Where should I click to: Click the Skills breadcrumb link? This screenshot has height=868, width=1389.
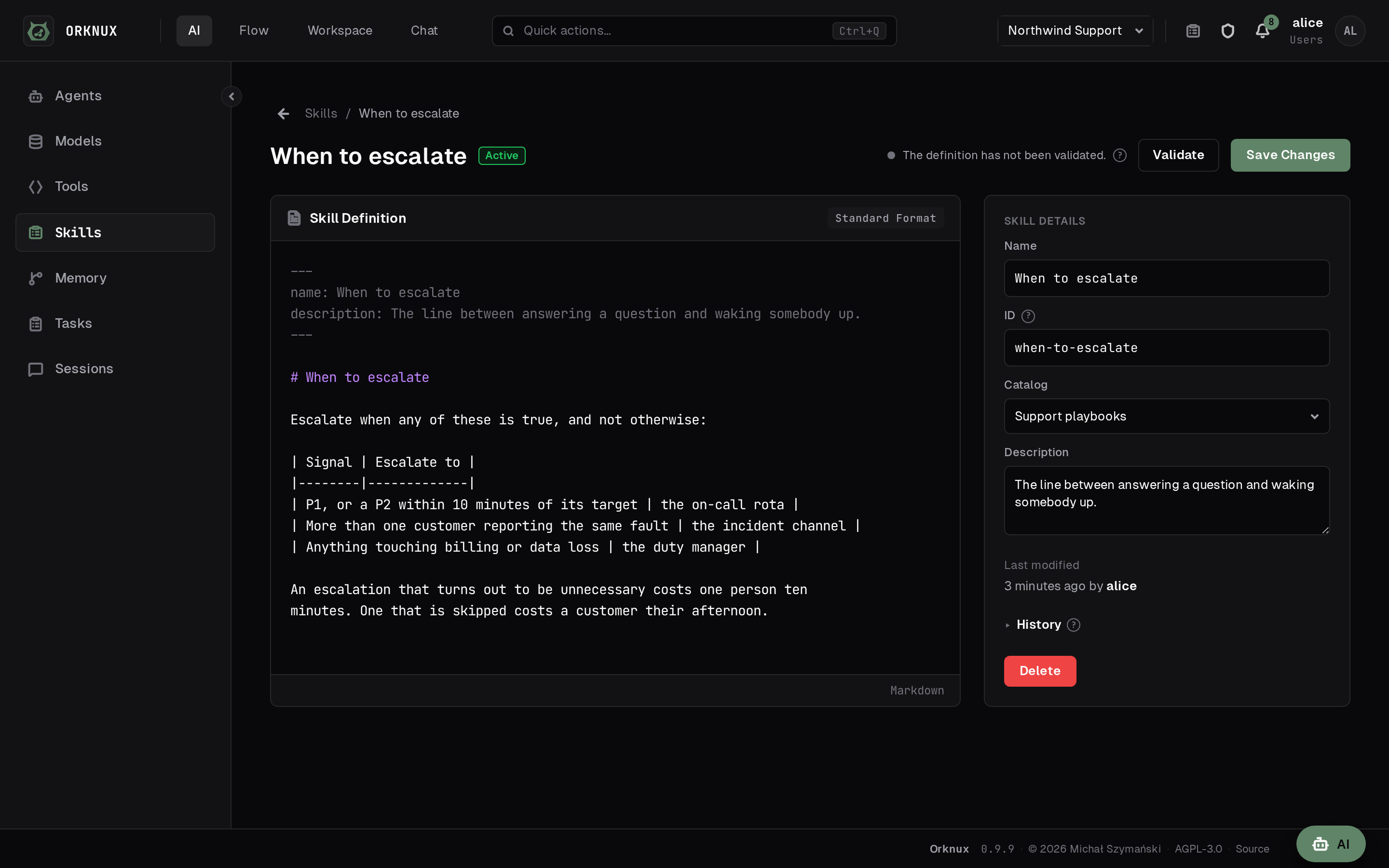321,114
